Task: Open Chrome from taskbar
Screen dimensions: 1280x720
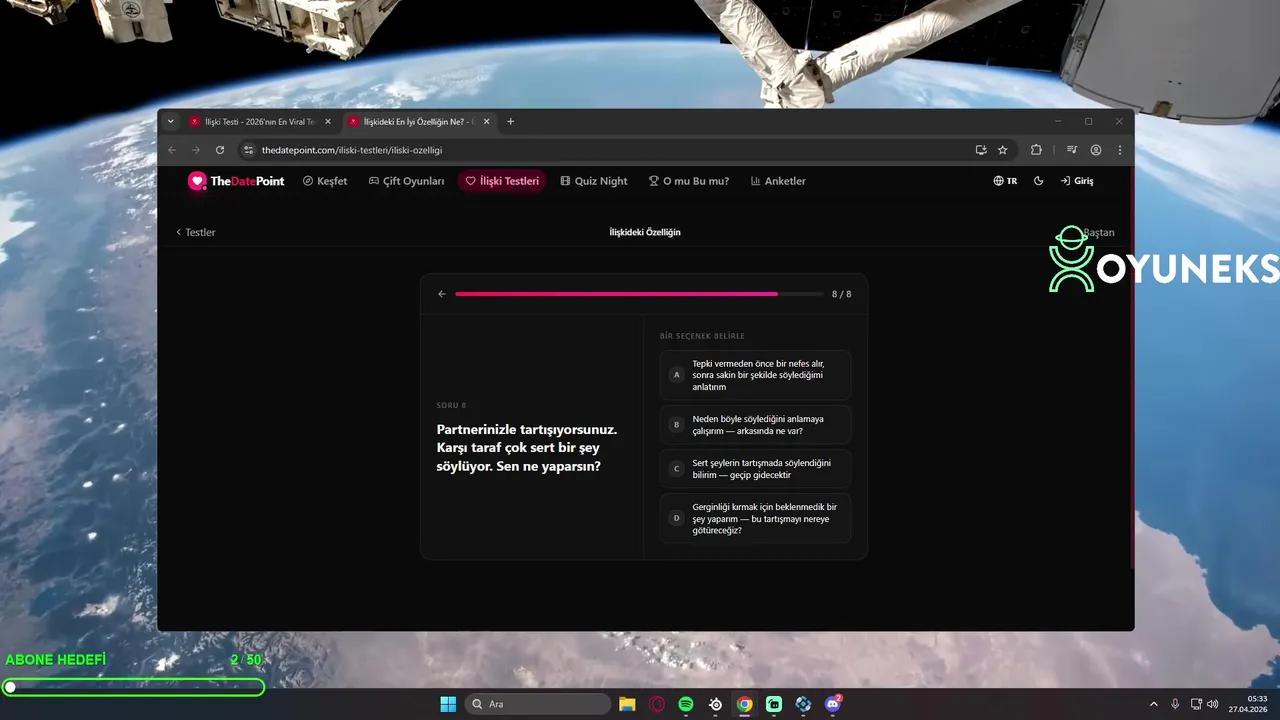Action: 745,704
